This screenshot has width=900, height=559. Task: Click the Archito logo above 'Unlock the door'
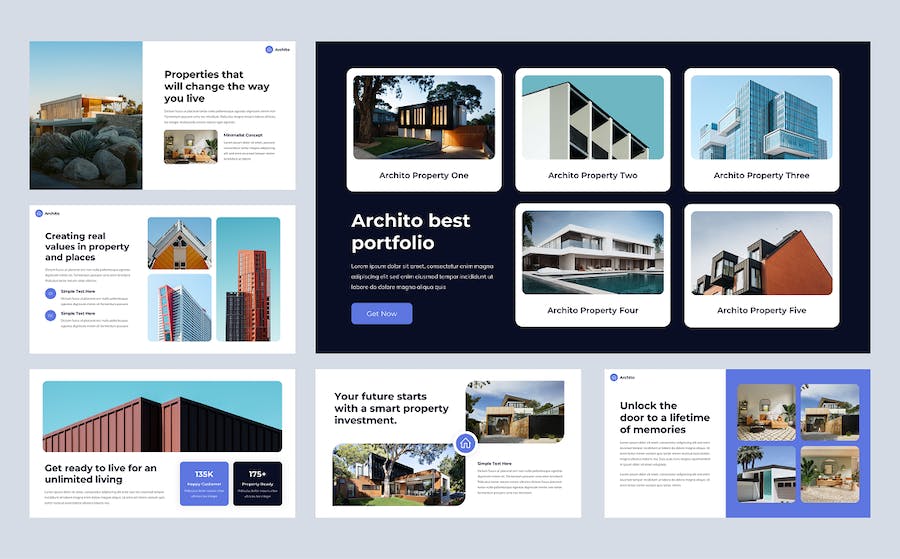pyautogui.click(x=614, y=378)
